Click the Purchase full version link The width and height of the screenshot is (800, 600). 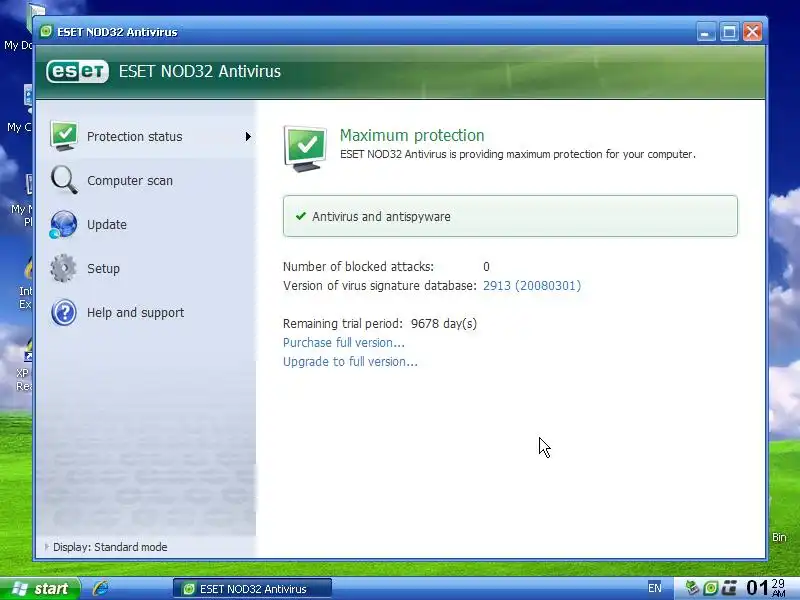coord(343,342)
